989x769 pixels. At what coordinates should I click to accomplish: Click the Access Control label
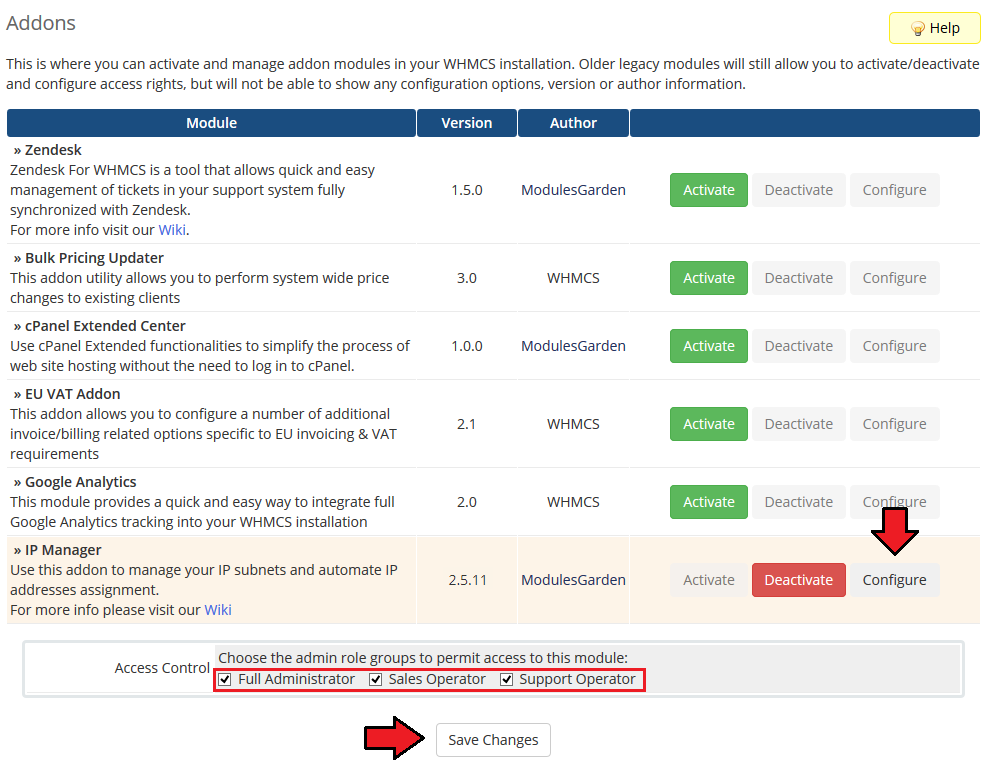click(x=162, y=668)
